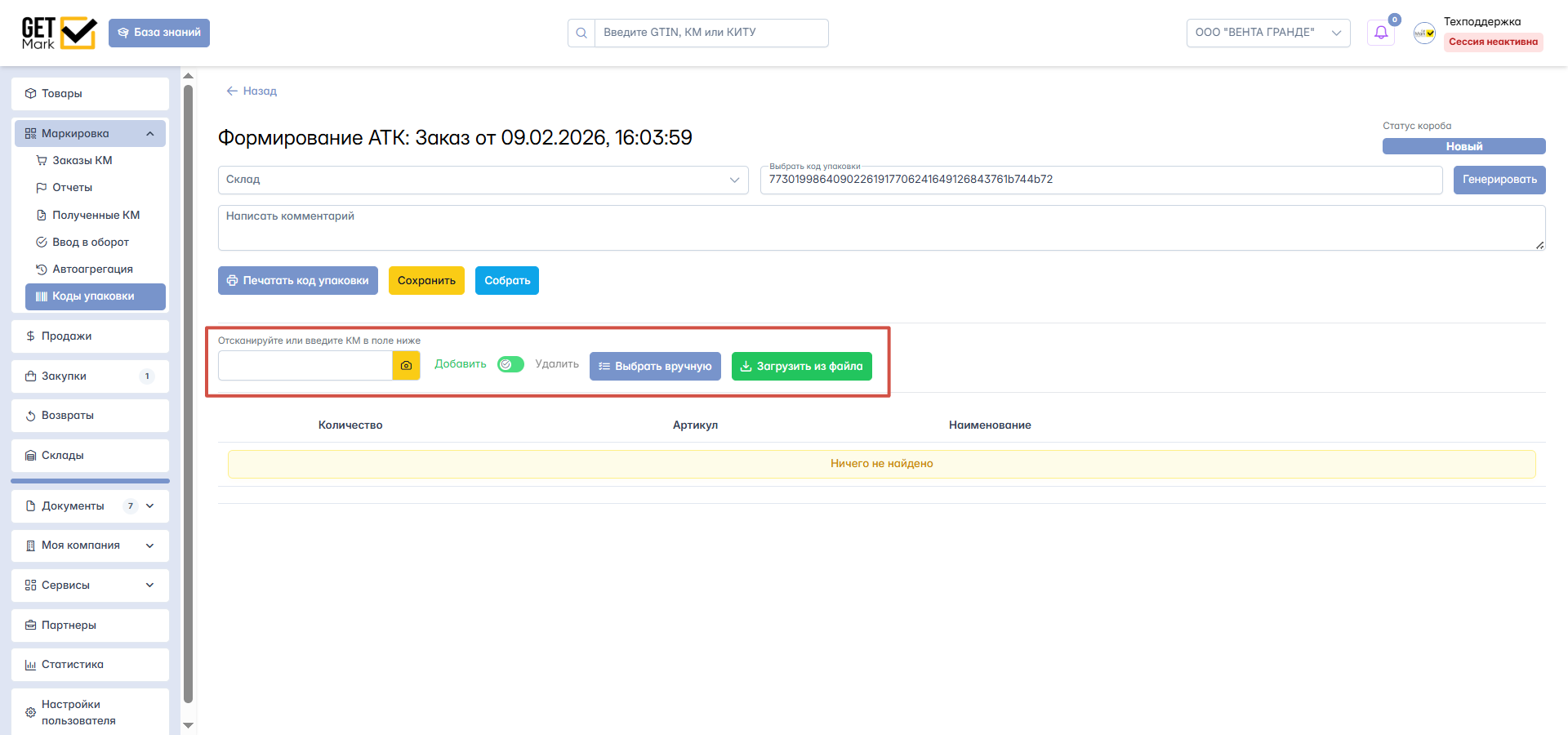Open the ООО "ВЕНТА ГРАНДЕ" company dropdown

point(1268,33)
